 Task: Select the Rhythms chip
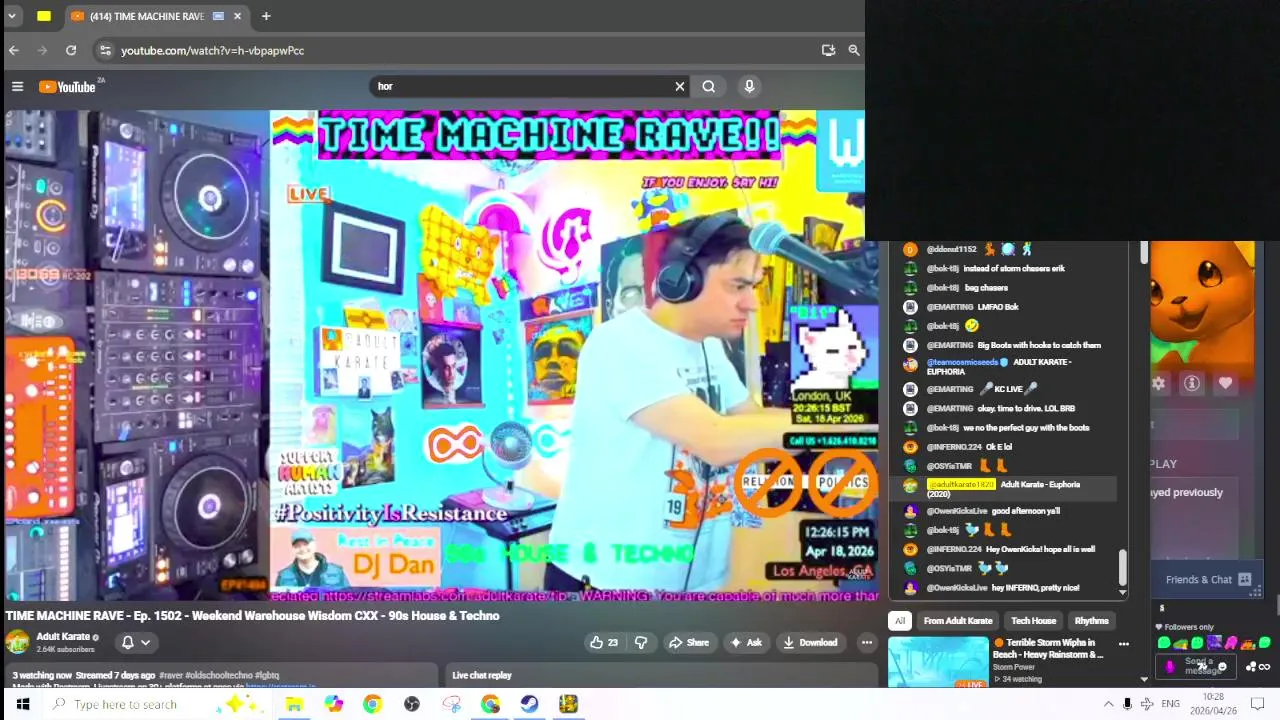pyautogui.click(x=1092, y=621)
